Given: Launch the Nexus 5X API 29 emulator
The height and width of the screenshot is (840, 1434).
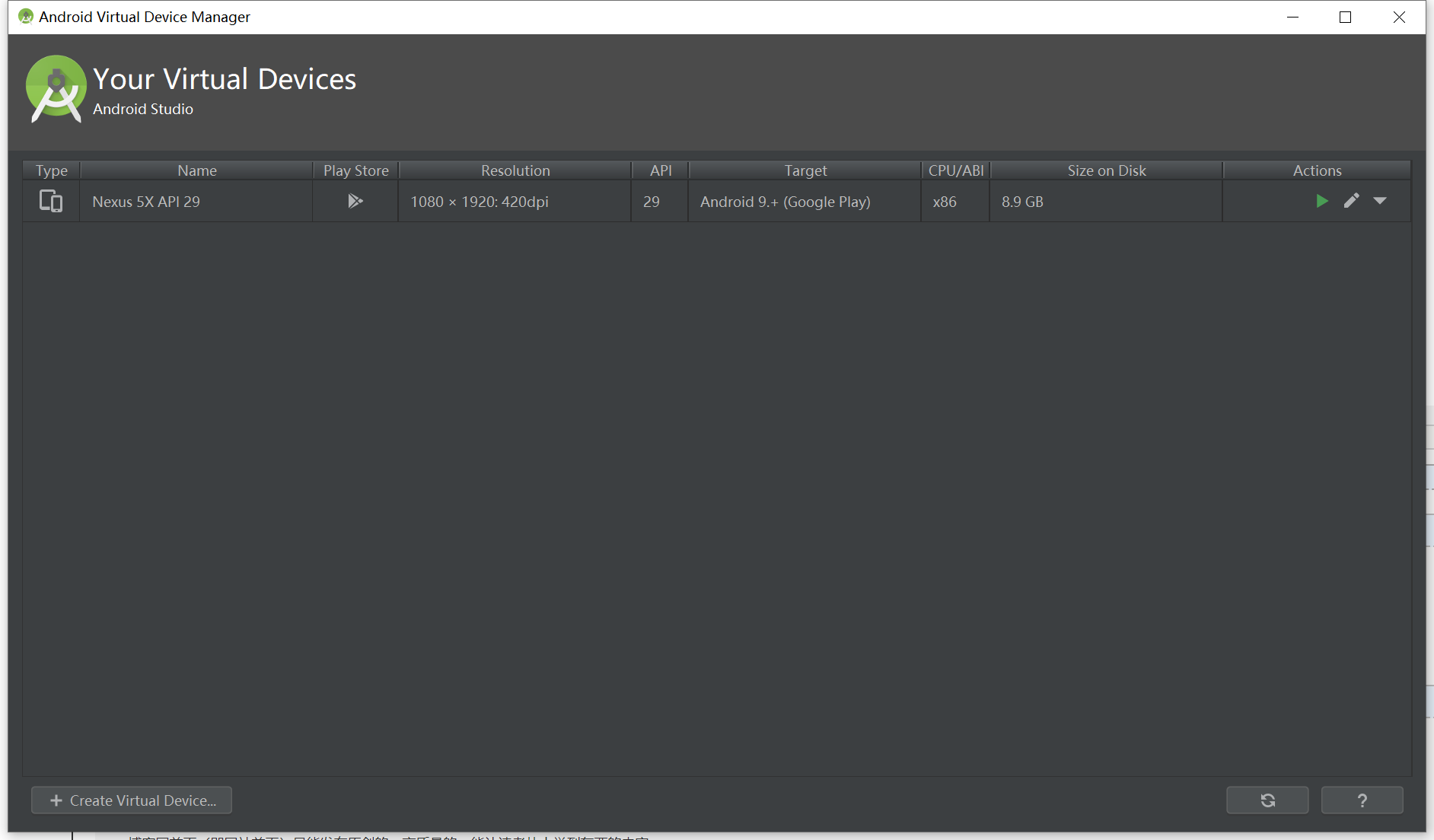Looking at the screenshot, I should 1322,201.
